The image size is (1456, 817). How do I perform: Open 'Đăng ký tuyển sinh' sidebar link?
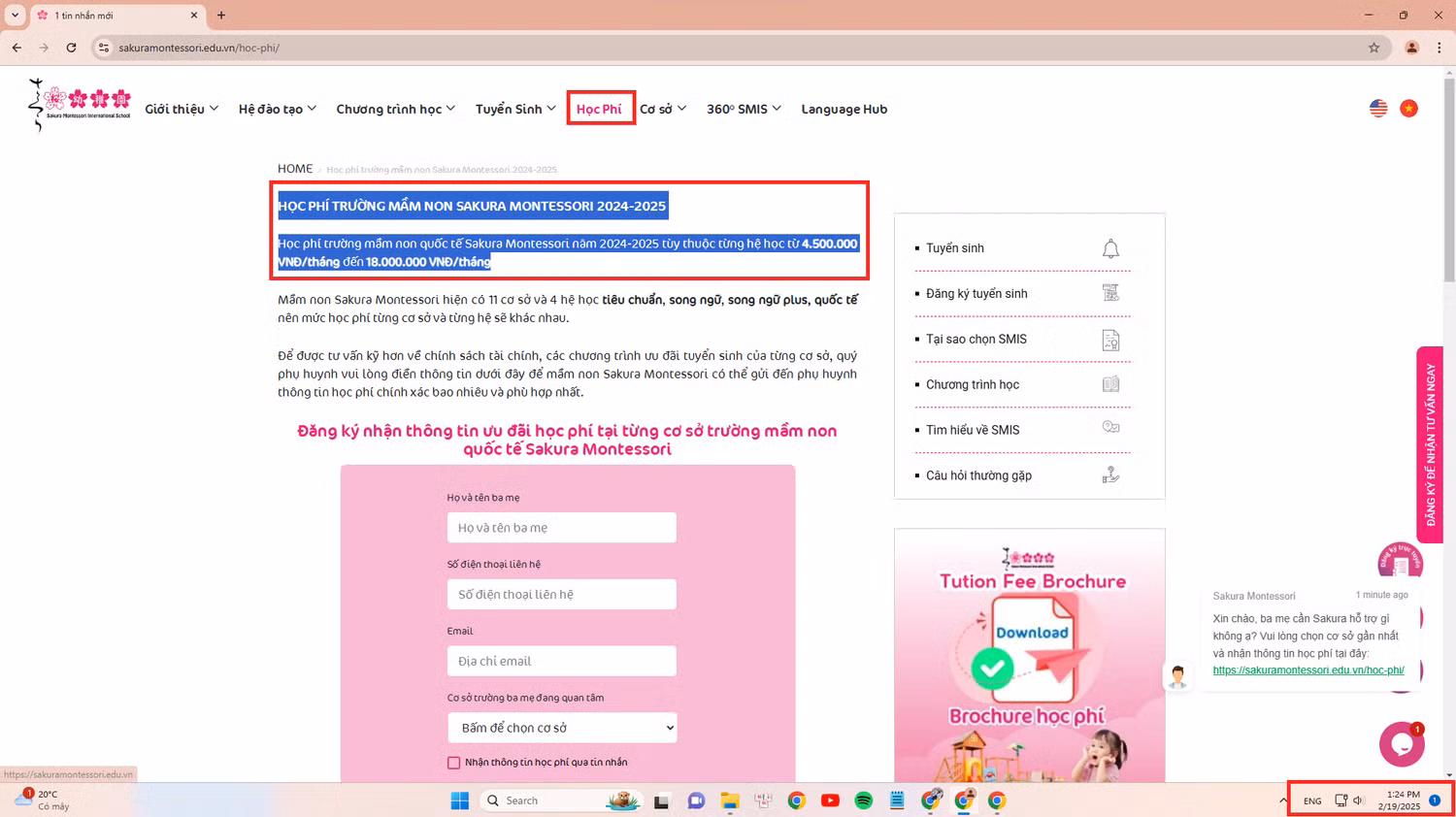coord(976,294)
